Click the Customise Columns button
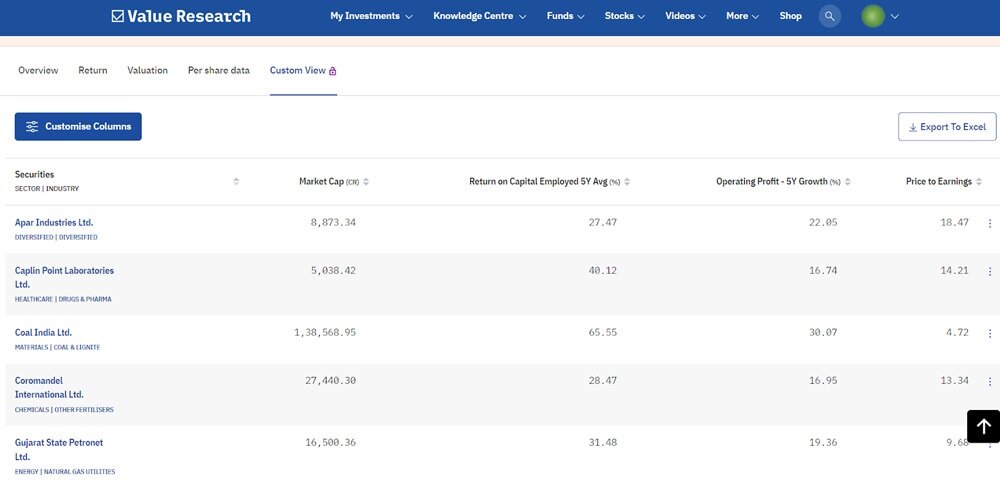 pos(78,127)
